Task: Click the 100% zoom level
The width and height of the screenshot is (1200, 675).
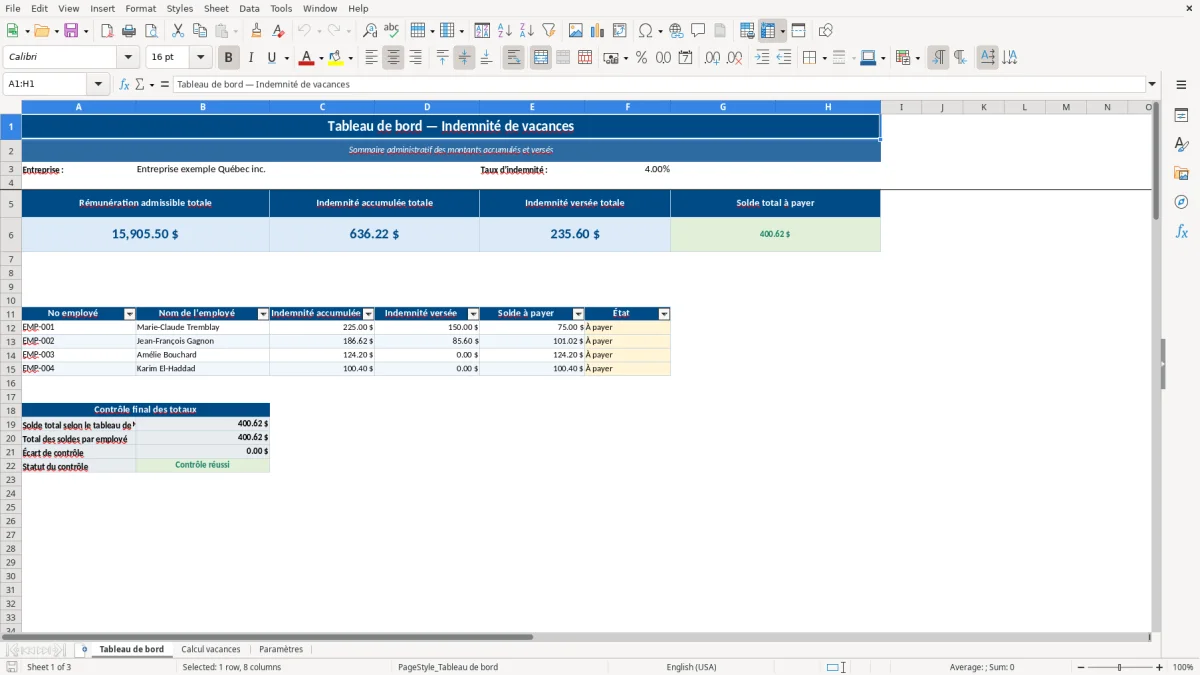Action: (1183, 667)
